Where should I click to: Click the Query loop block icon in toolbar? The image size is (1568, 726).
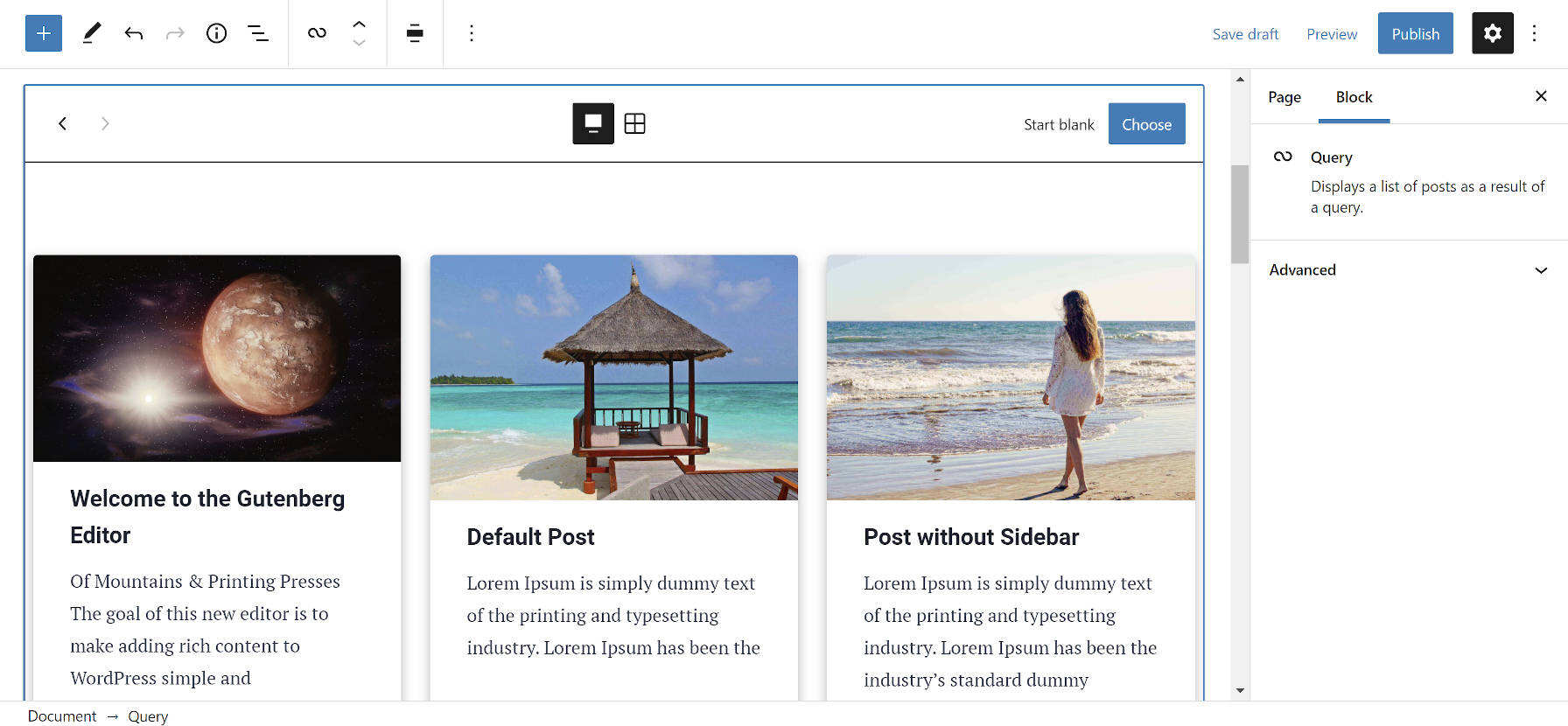[317, 33]
